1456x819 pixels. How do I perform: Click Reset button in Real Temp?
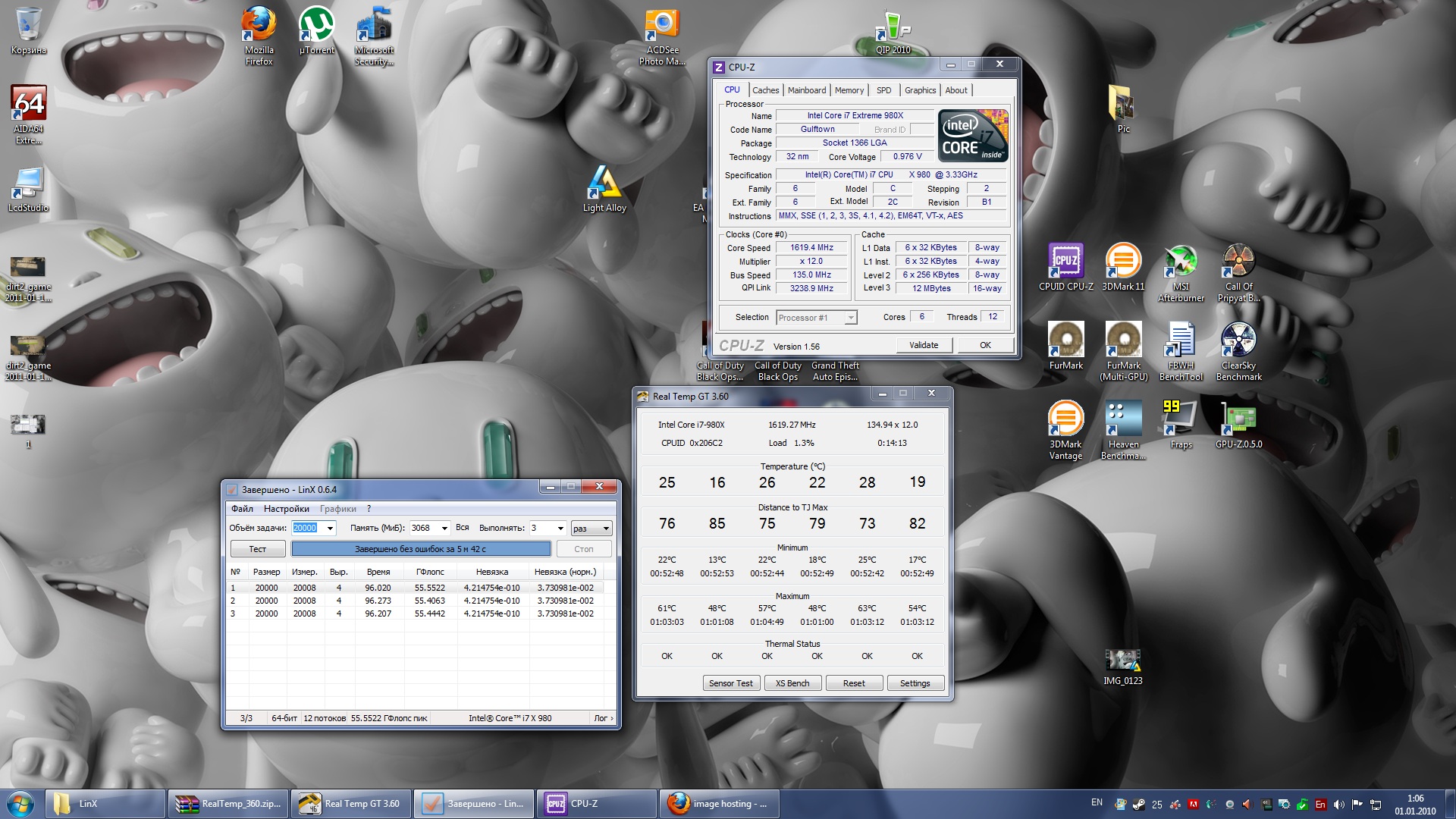853,683
